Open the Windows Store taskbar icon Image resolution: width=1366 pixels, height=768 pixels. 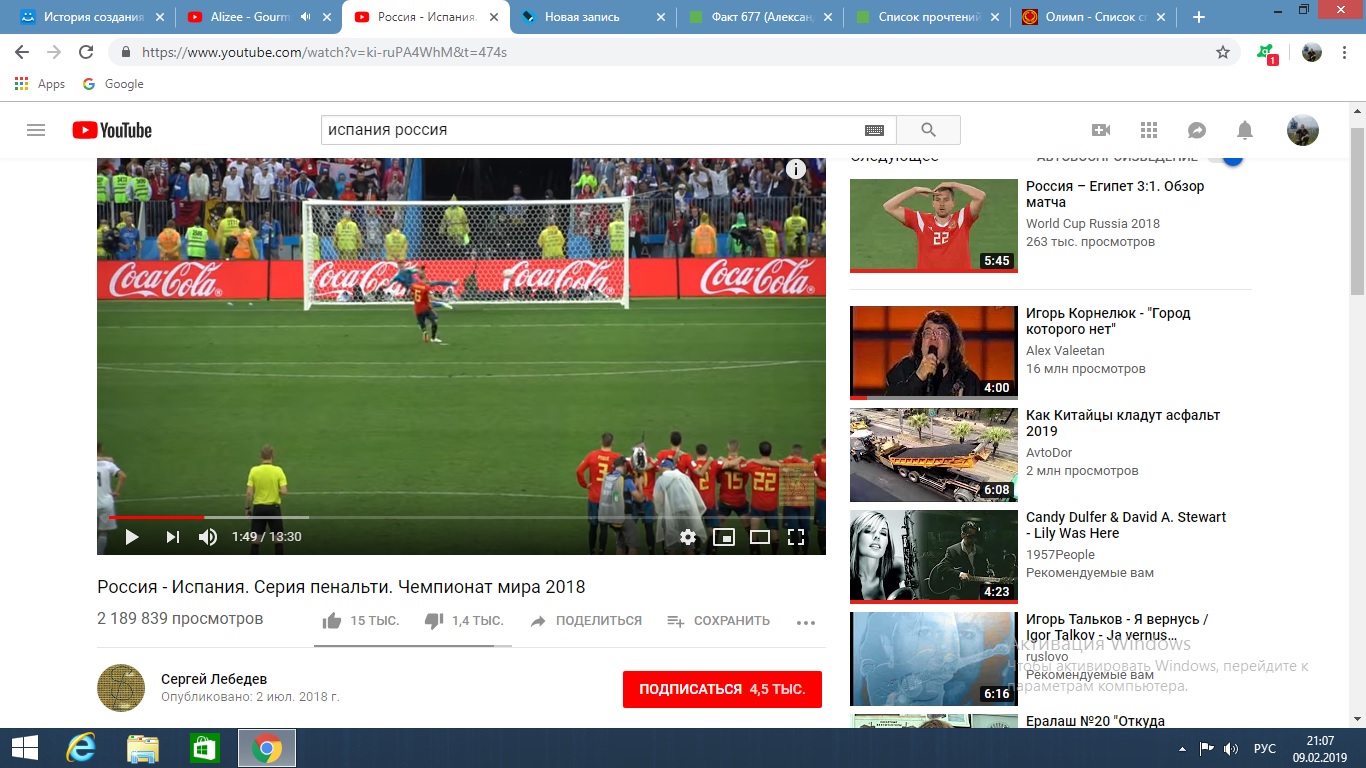point(205,748)
